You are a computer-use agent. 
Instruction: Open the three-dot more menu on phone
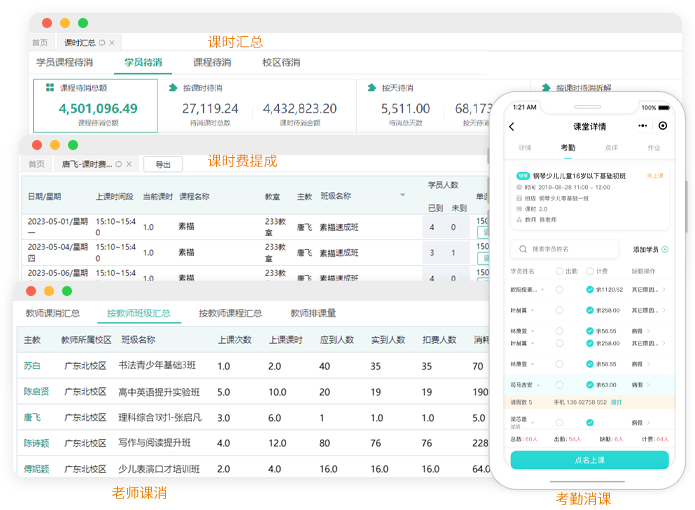[642, 126]
